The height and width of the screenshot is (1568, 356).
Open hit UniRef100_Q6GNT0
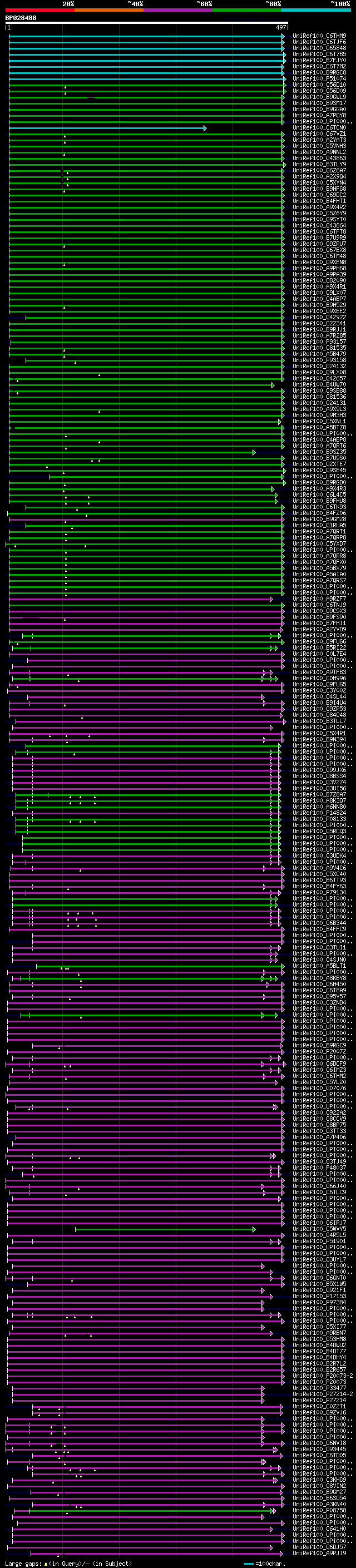319,1278
